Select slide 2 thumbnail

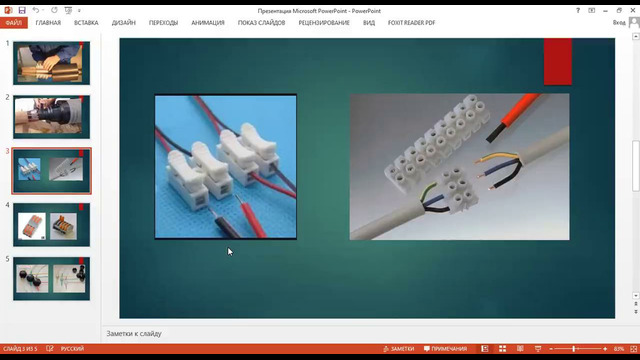(51, 117)
